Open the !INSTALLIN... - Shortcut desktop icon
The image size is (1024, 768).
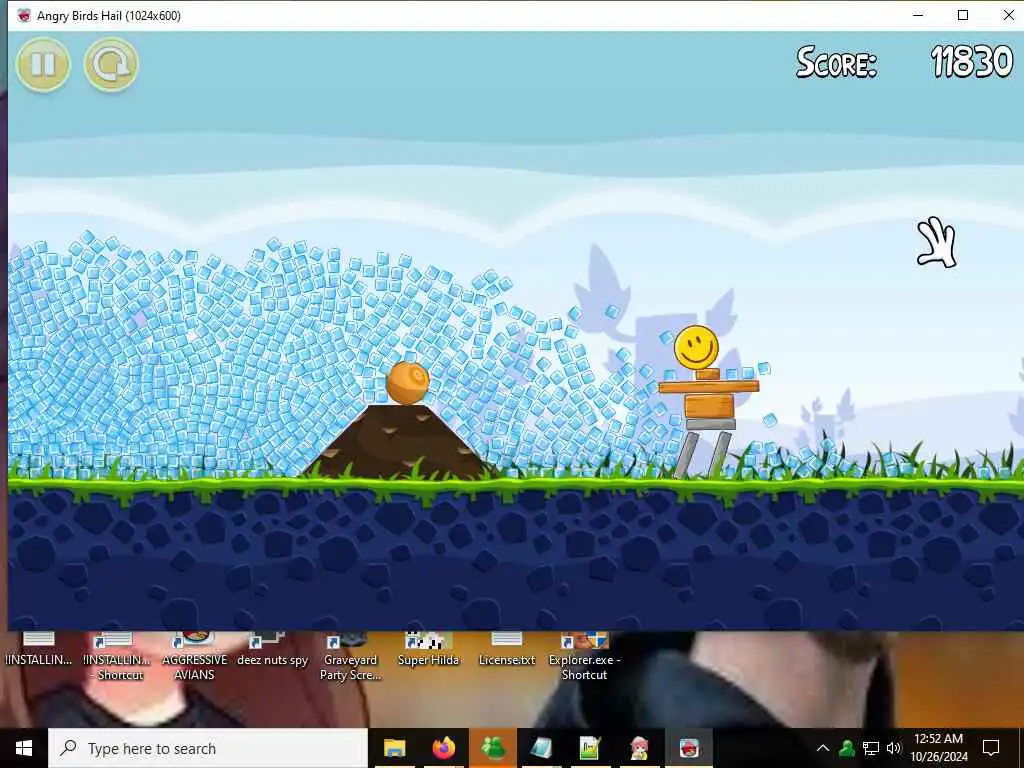click(117, 657)
